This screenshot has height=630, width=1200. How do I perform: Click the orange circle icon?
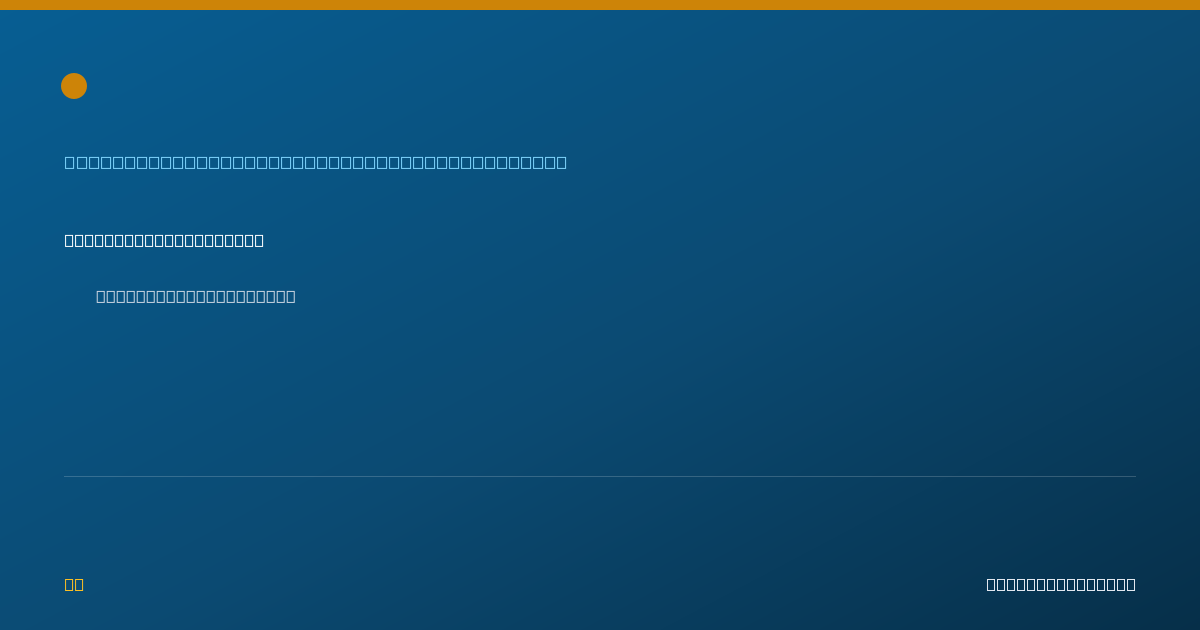pyautogui.click(x=74, y=86)
